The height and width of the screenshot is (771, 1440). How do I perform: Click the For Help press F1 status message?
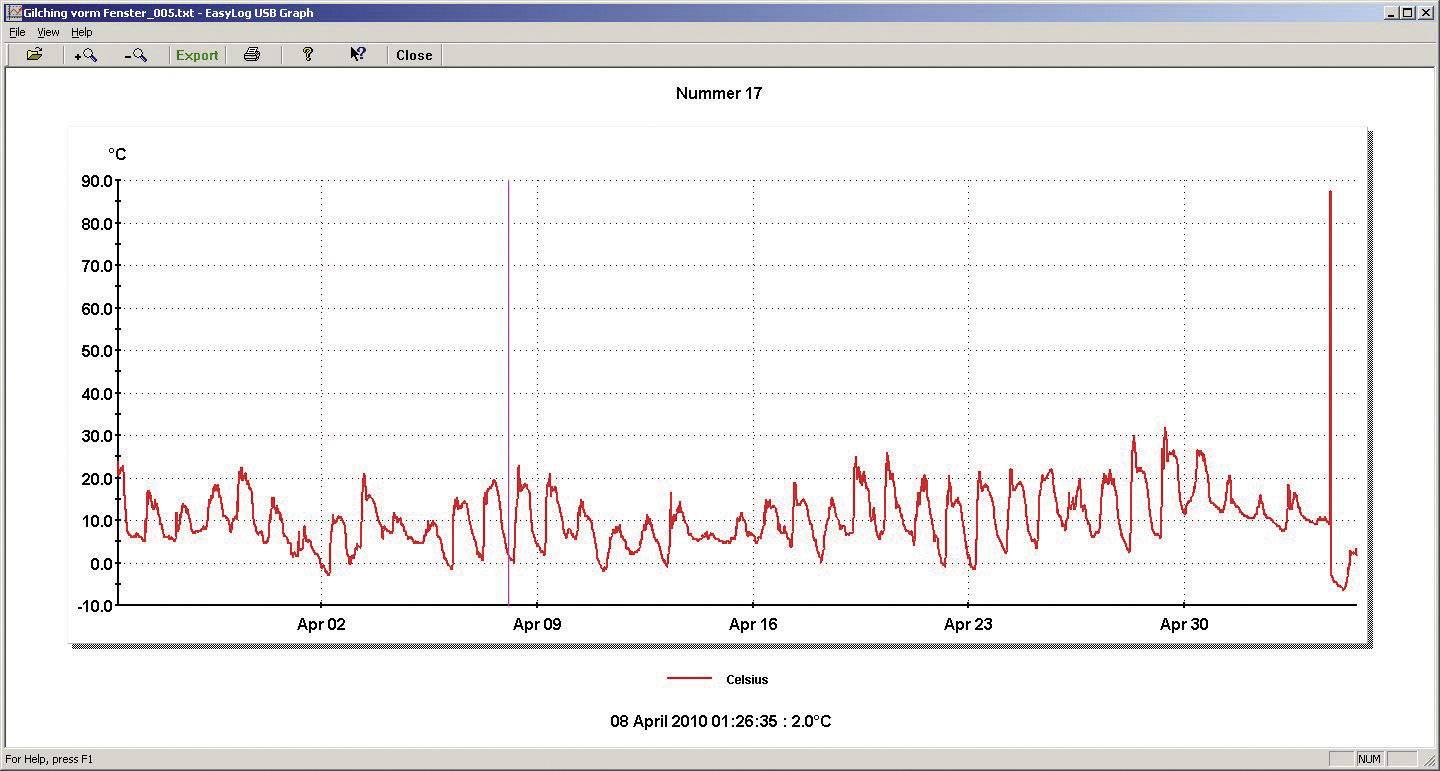[48, 759]
